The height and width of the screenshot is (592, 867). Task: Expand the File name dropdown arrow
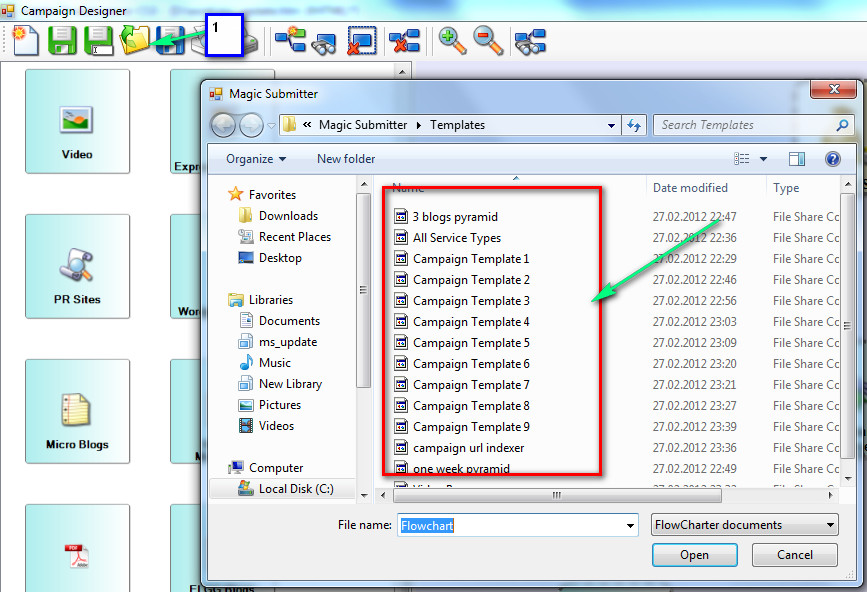coord(630,525)
